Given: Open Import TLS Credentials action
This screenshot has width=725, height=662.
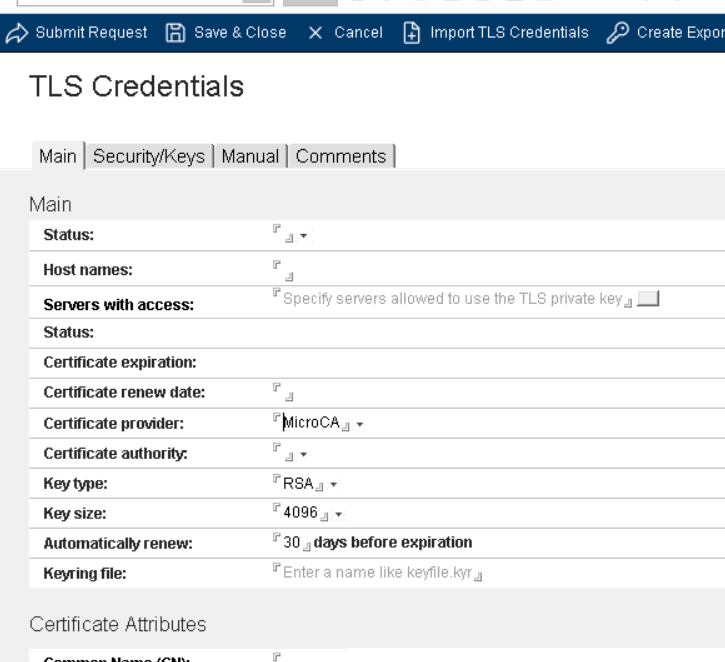Looking at the screenshot, I should (509, 33).
